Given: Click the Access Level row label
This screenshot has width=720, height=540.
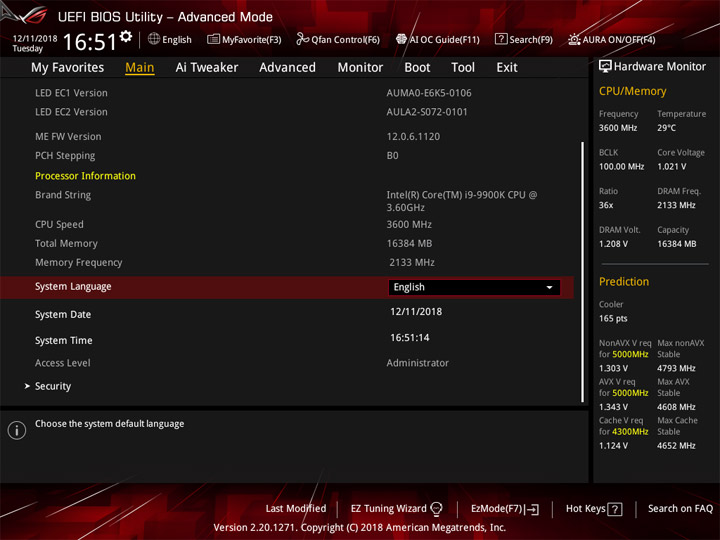Looking at the screenshot, I should point(62,363).
